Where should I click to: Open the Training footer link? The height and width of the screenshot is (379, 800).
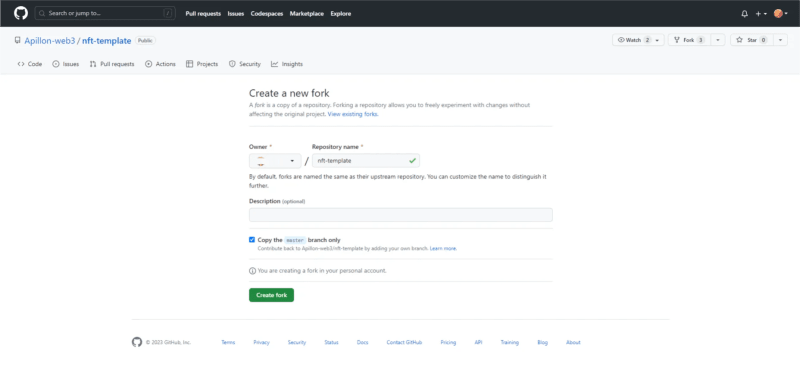click(x=510, y=343)
